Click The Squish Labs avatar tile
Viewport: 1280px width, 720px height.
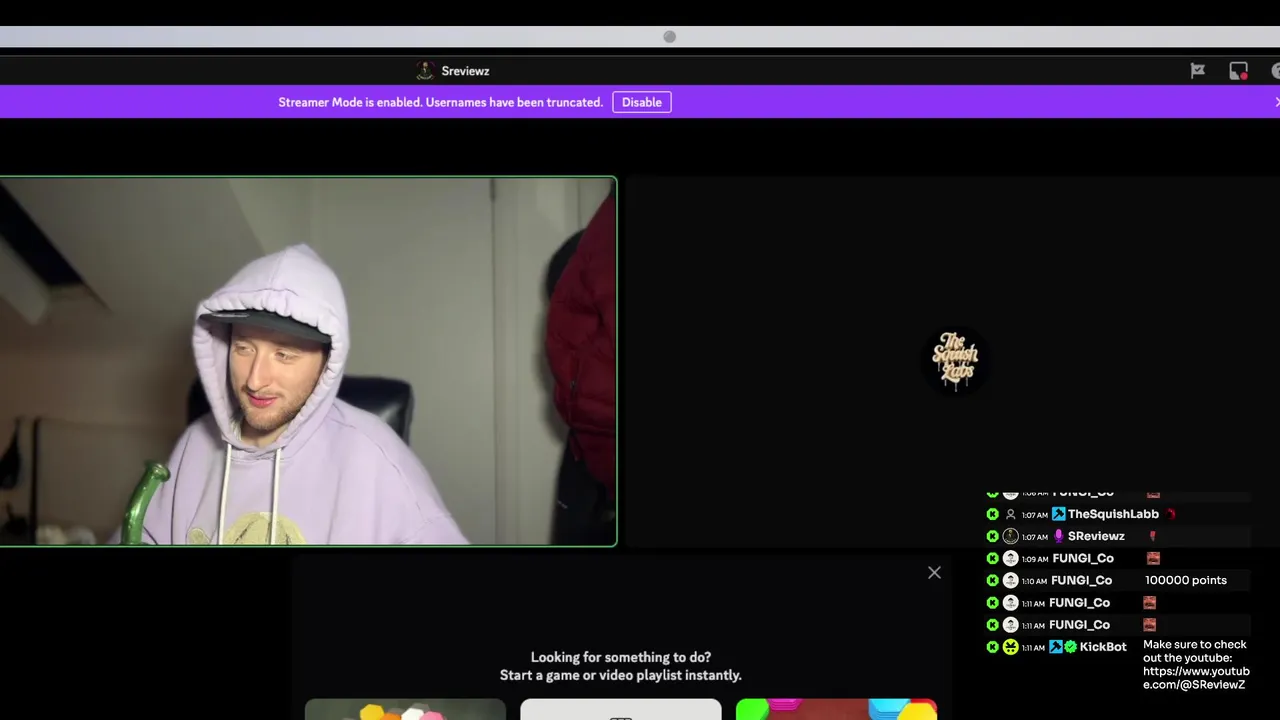pyautogui.click(x=955, y=361)
